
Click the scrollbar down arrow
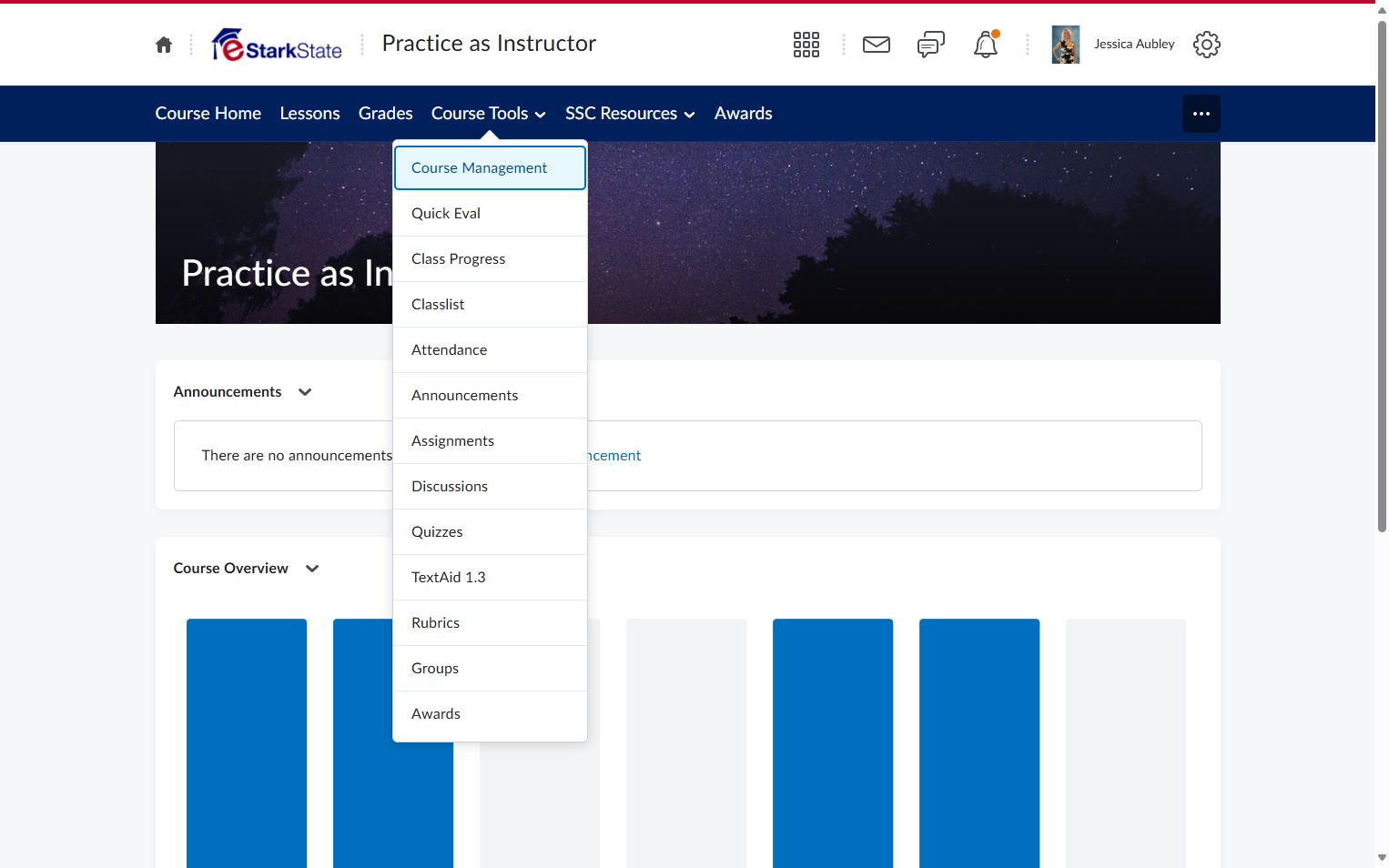[1382, 858]
